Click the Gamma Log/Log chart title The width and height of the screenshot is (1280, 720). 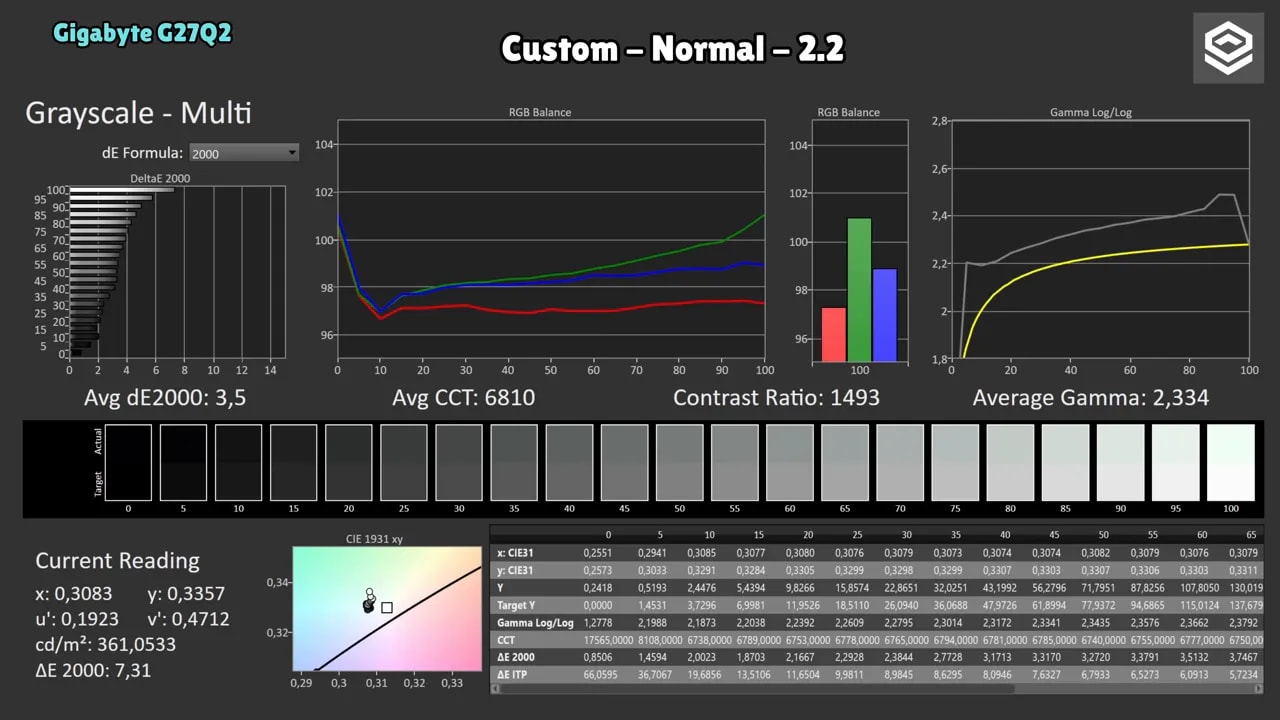[1091, 113]
